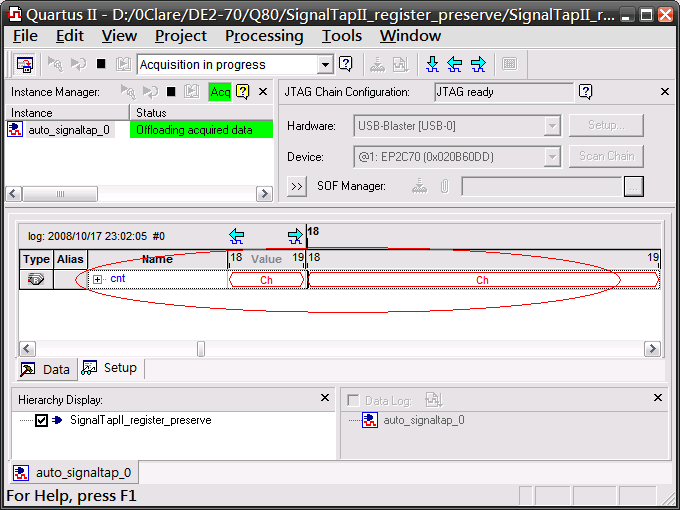Click Data Log save icon
The image size is (680, 510).
[x=434, y=400]
